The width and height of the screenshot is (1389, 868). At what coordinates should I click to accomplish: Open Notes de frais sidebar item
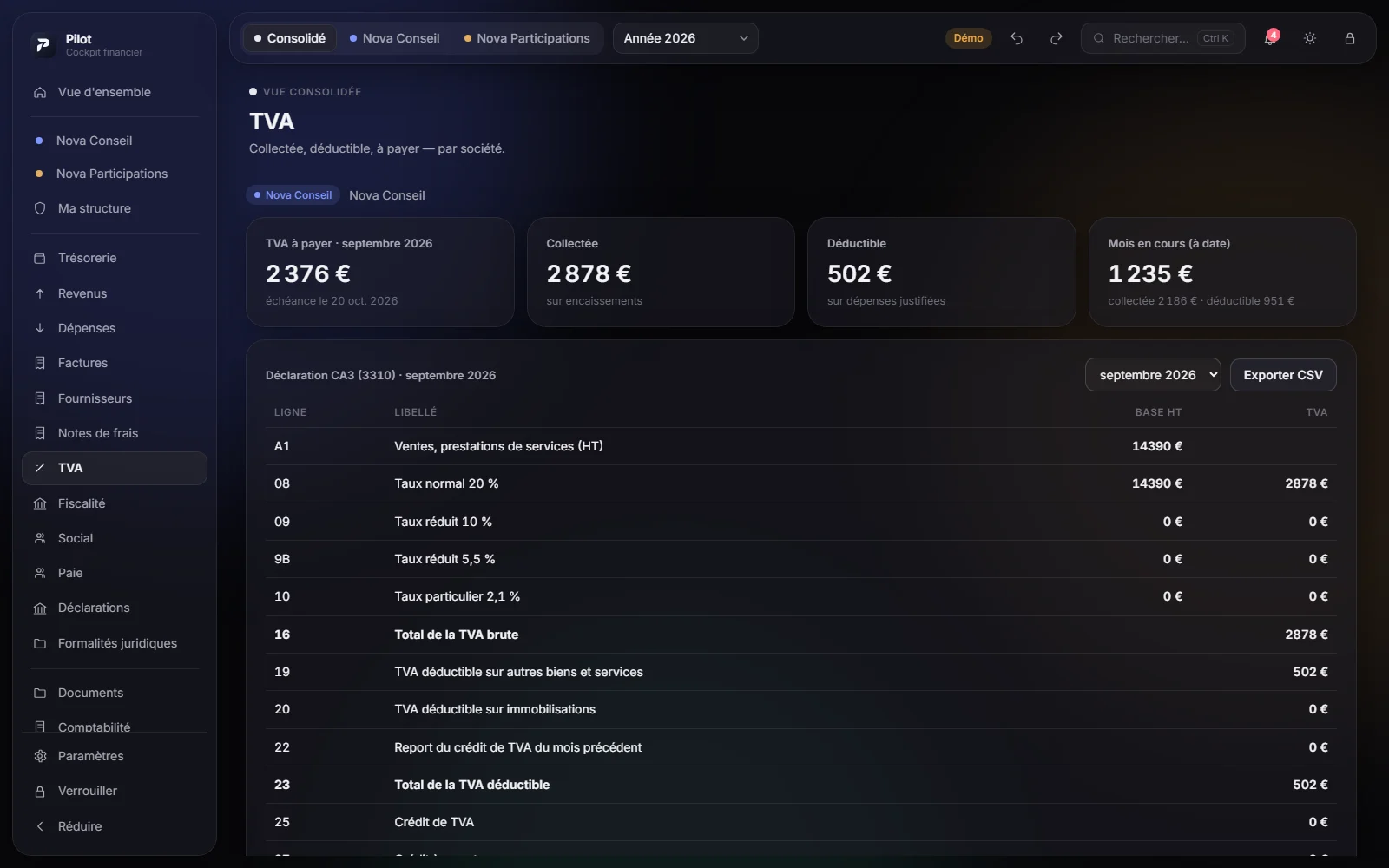(x=115, y=433)
